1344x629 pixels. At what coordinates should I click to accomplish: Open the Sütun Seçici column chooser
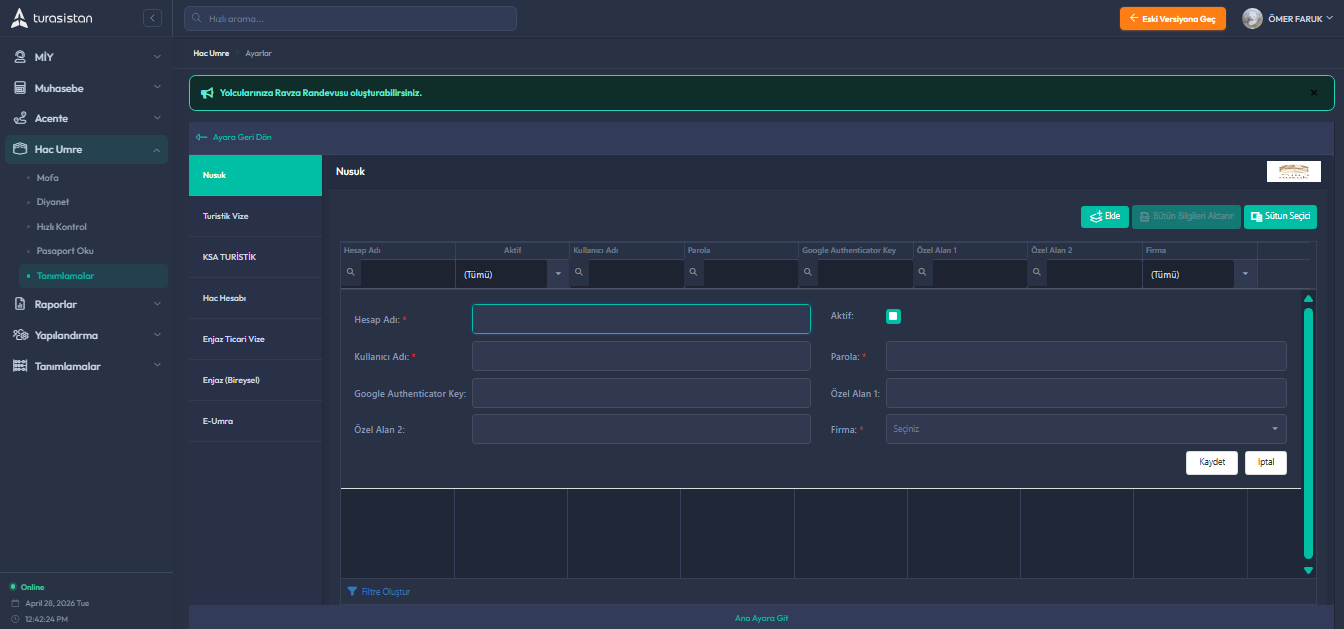1280,216
